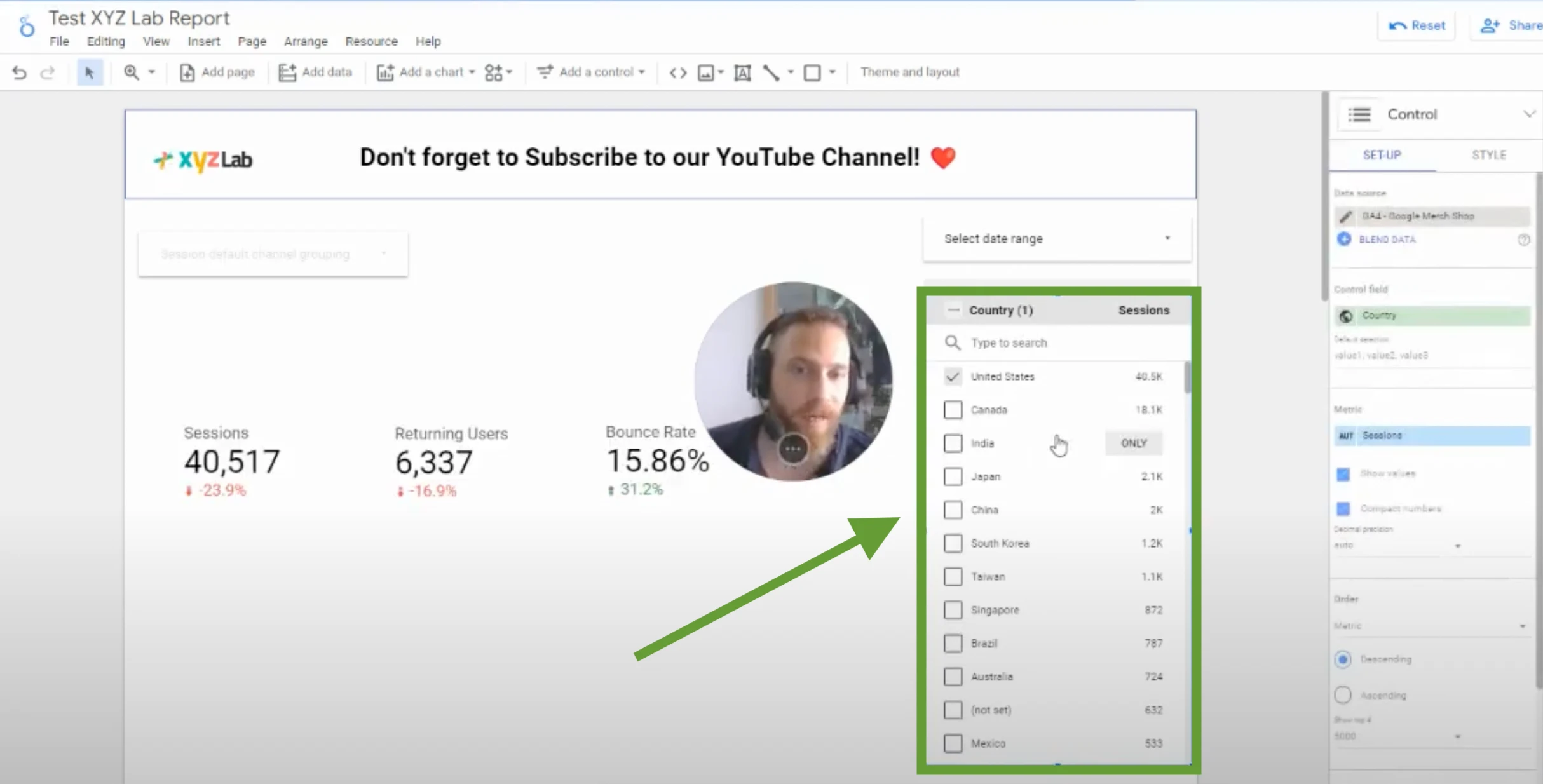The width and height of the screenshot is (1543, 784).
Task: Switch to the STYLE tab
Action: [x=1488, y=155]
